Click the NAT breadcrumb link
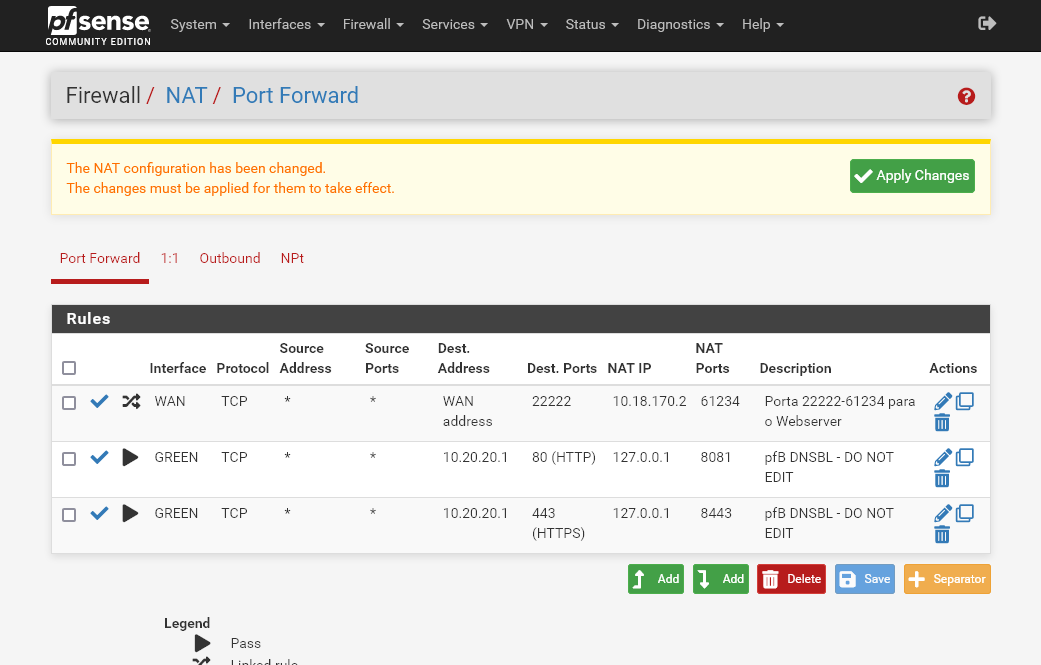The width and height of the screenshot is (1041, 665). (x=186, y=96)
